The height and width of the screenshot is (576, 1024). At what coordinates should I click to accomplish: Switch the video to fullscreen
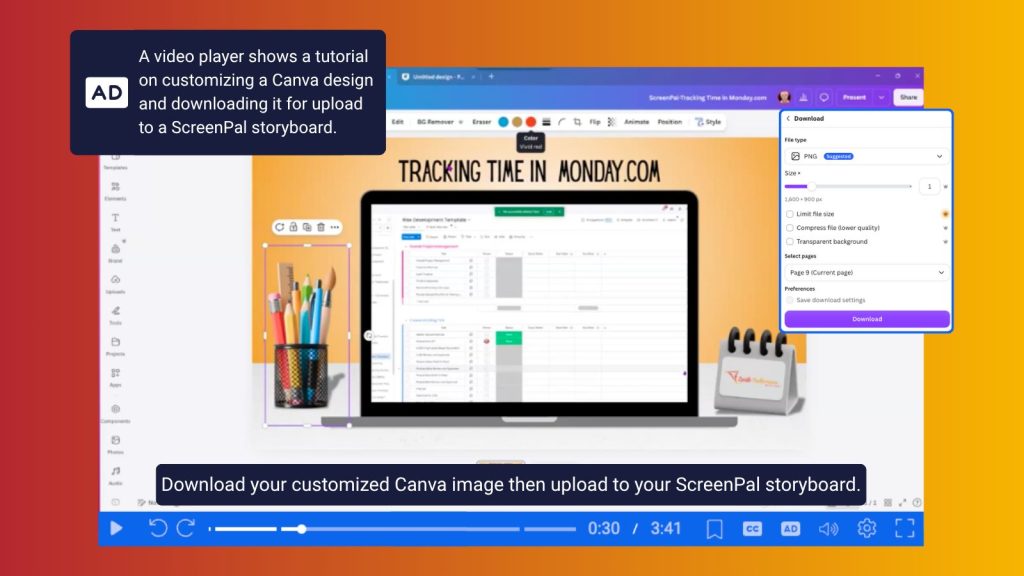pos(904,528)
